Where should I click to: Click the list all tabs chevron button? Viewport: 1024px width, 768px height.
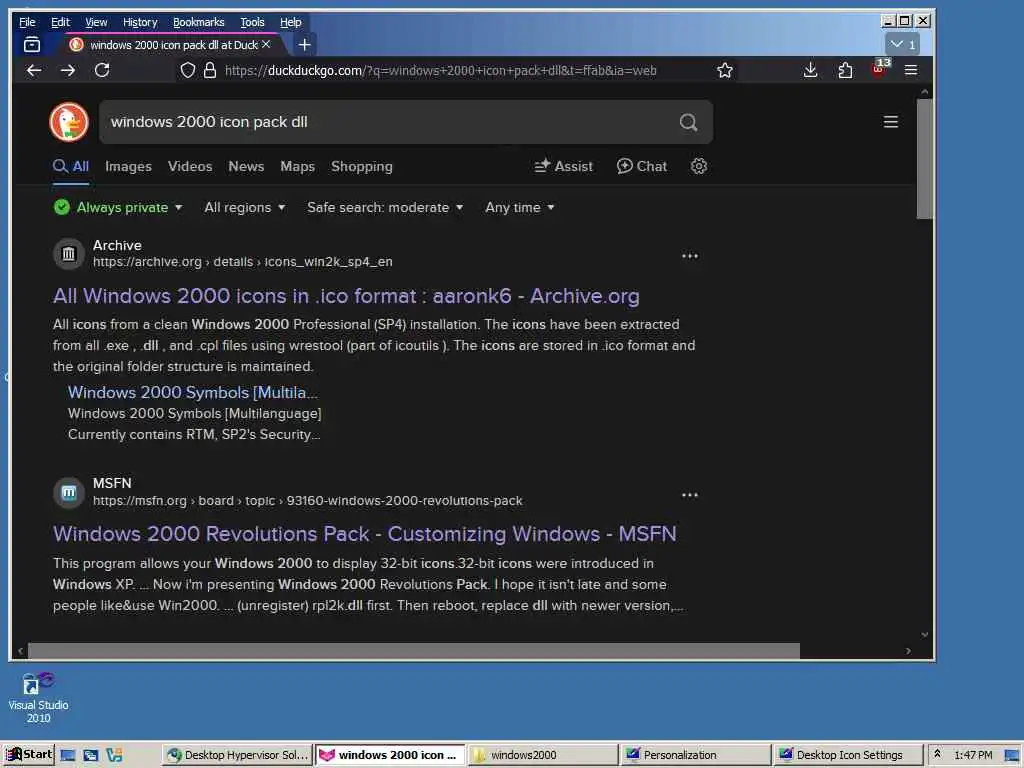903,44
